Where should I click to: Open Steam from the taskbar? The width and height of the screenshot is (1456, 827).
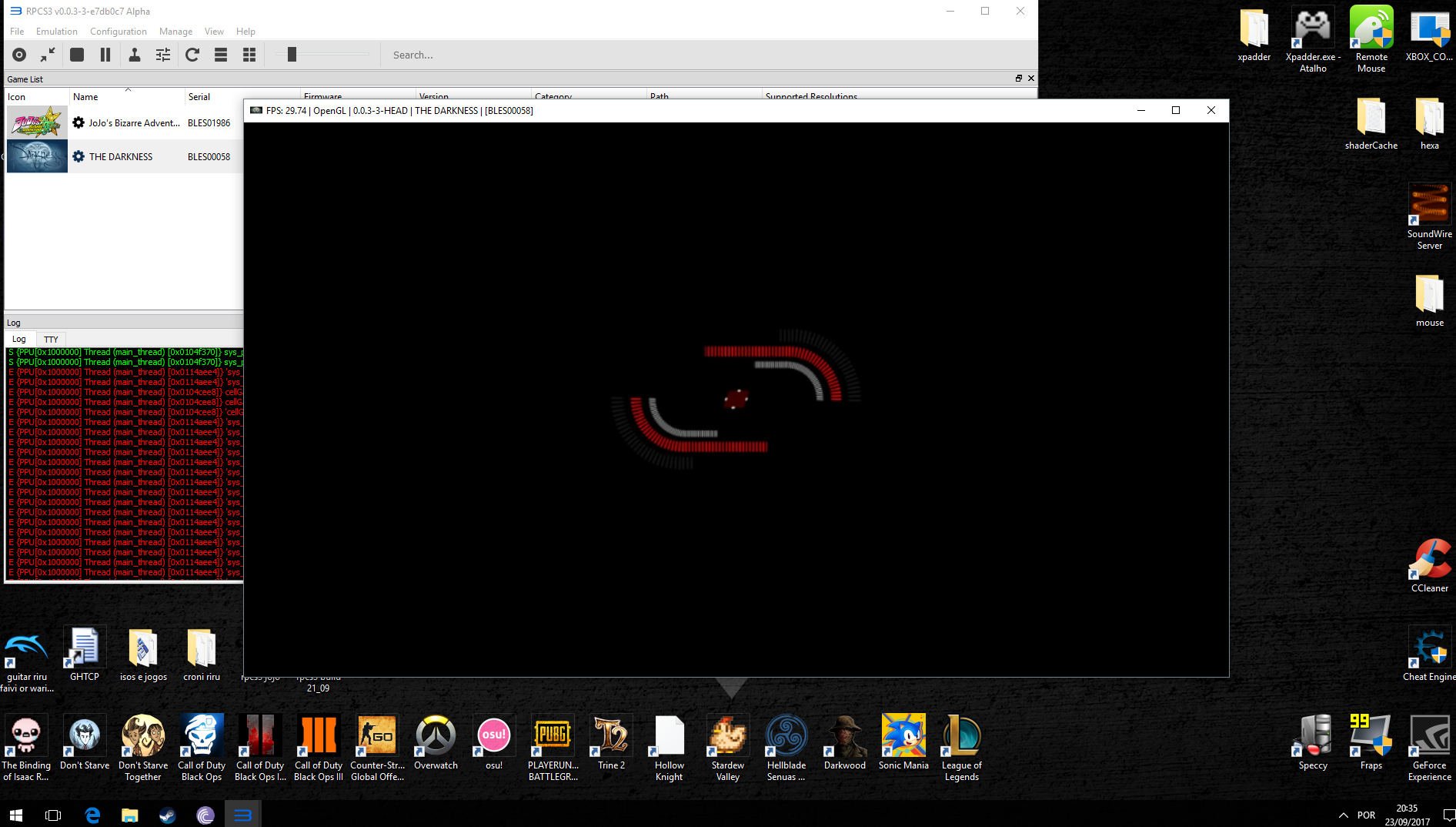[x=167, y=815]
